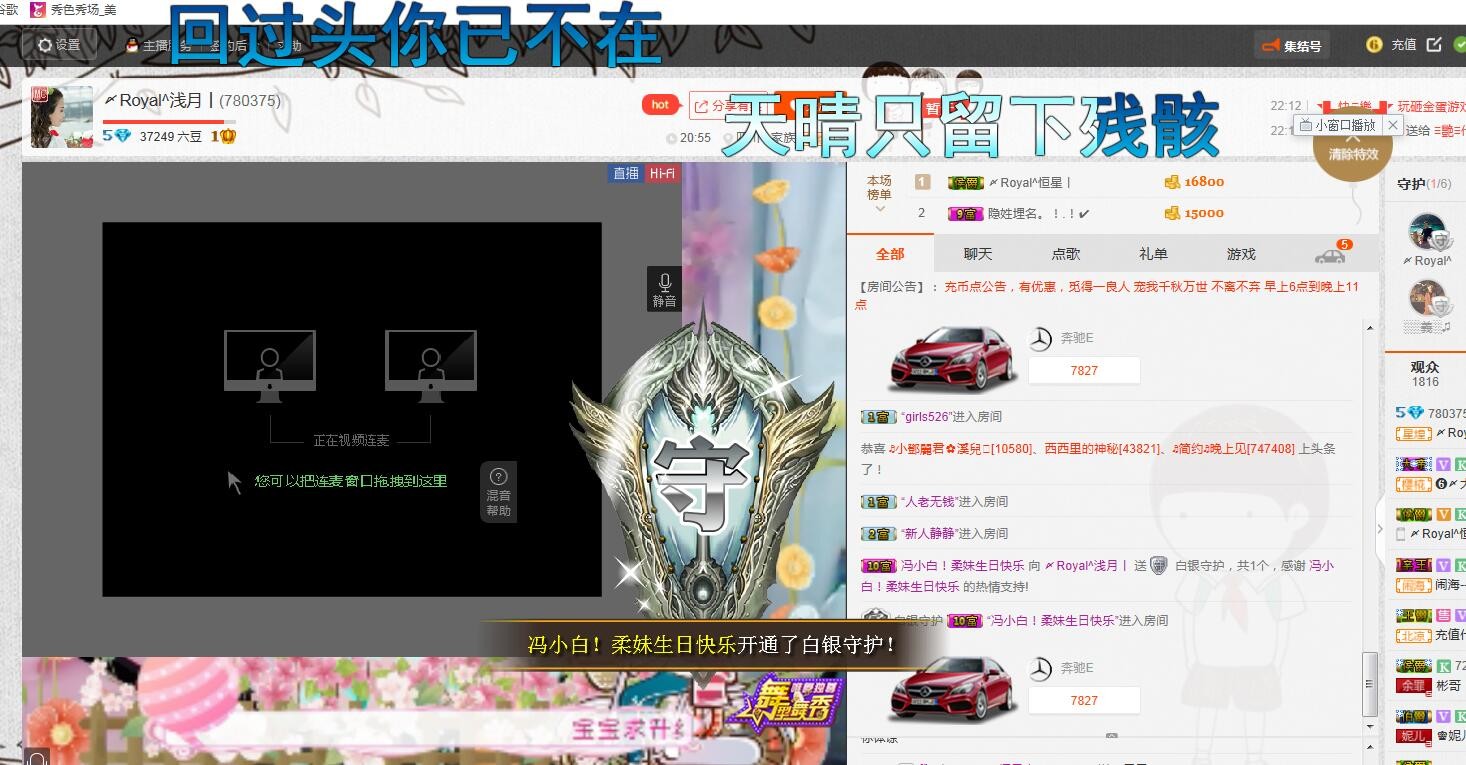Click the left video link monitor icon
This screenshot has height=765, width=1466.
coord(269,366)
